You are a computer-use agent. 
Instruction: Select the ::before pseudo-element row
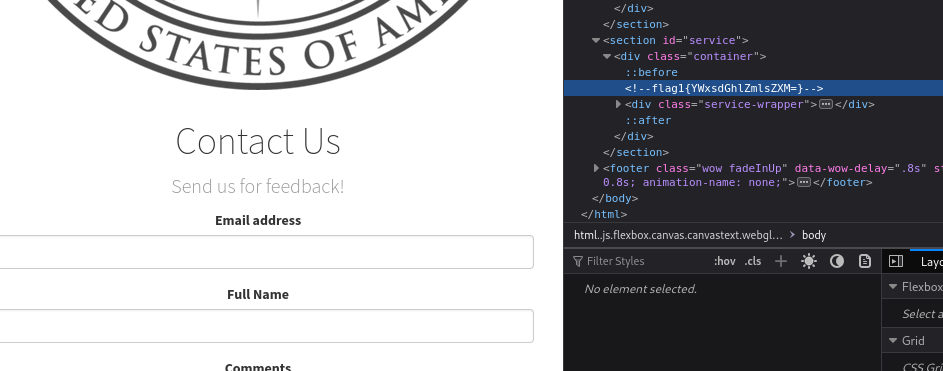(x=651, y=72)
